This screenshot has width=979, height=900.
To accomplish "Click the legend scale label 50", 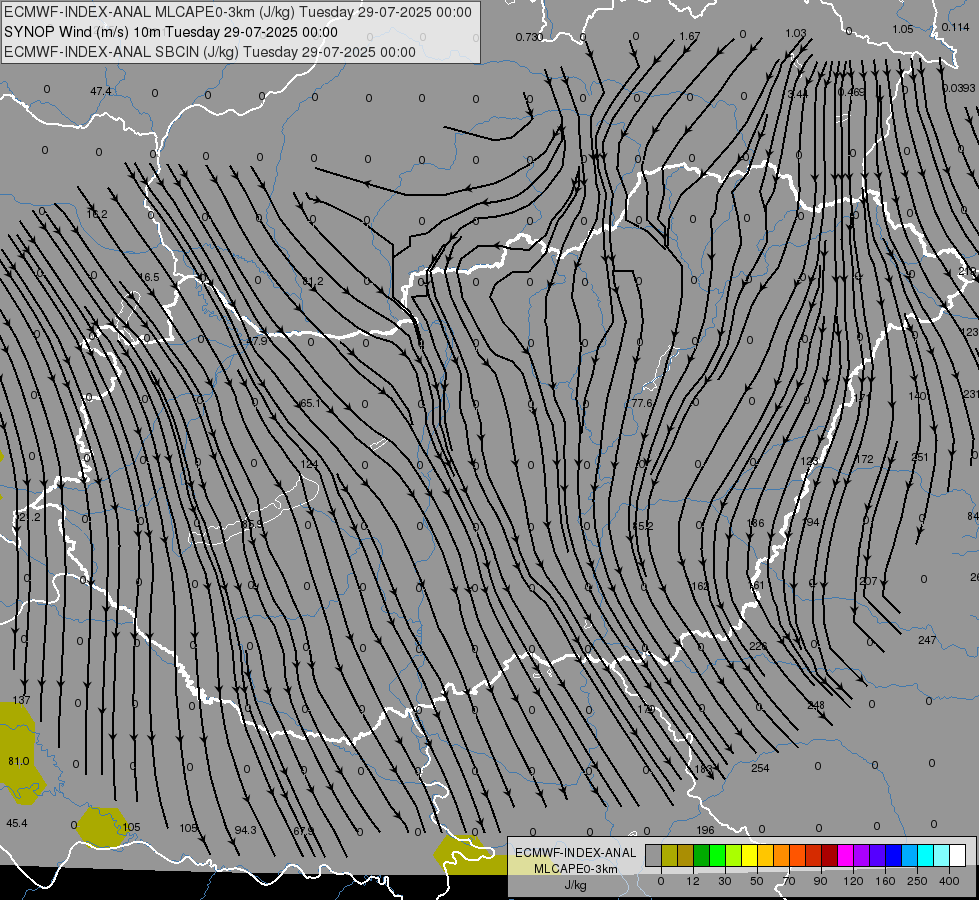I will point(756,881).
